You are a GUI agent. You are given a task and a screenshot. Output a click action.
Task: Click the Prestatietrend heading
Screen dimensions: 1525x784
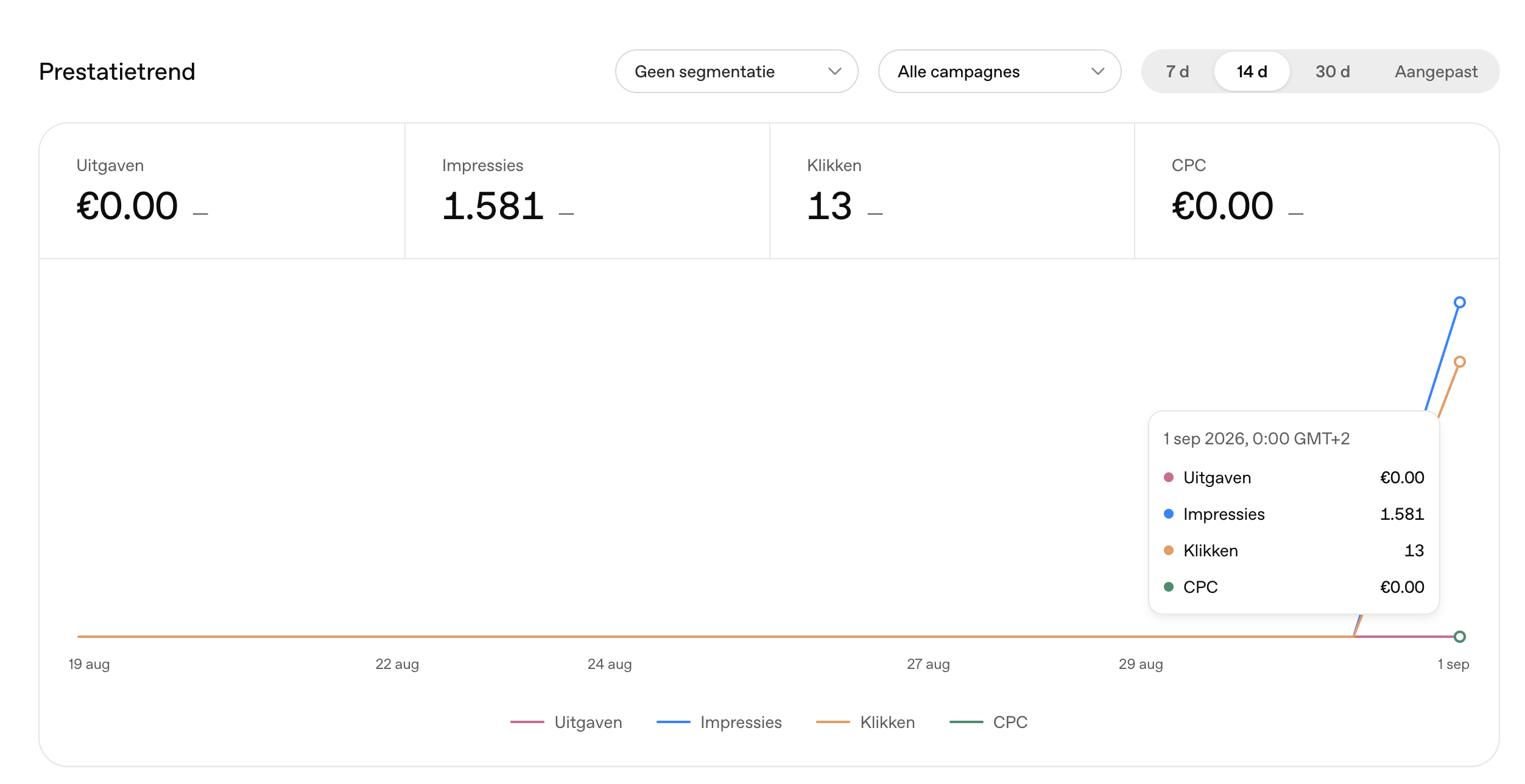click(x=117, y=71)
